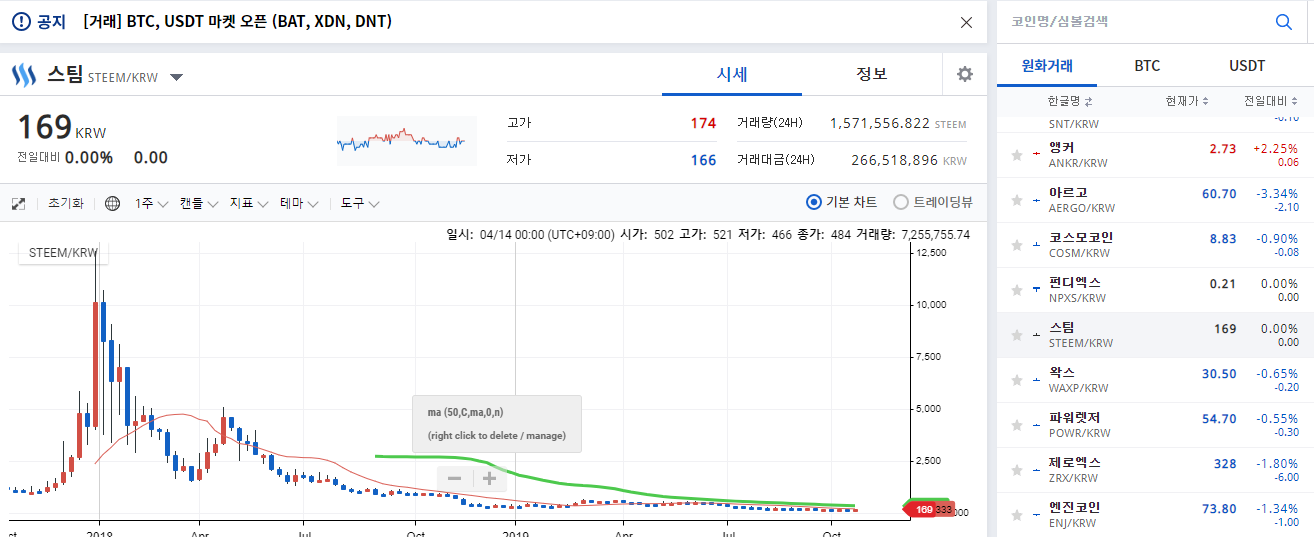The image size is (1314, 537).
Task: Select the 코스모코인 COSM/KRW coin row
Action: pos(1155,245)
